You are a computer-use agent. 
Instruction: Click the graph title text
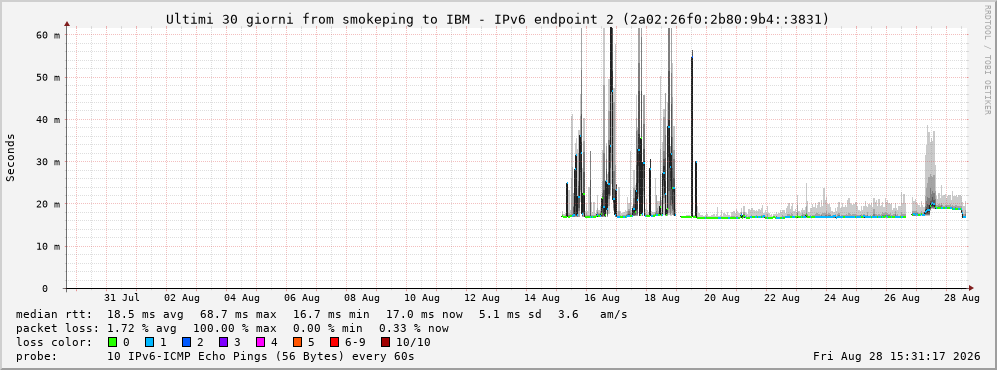498,20
